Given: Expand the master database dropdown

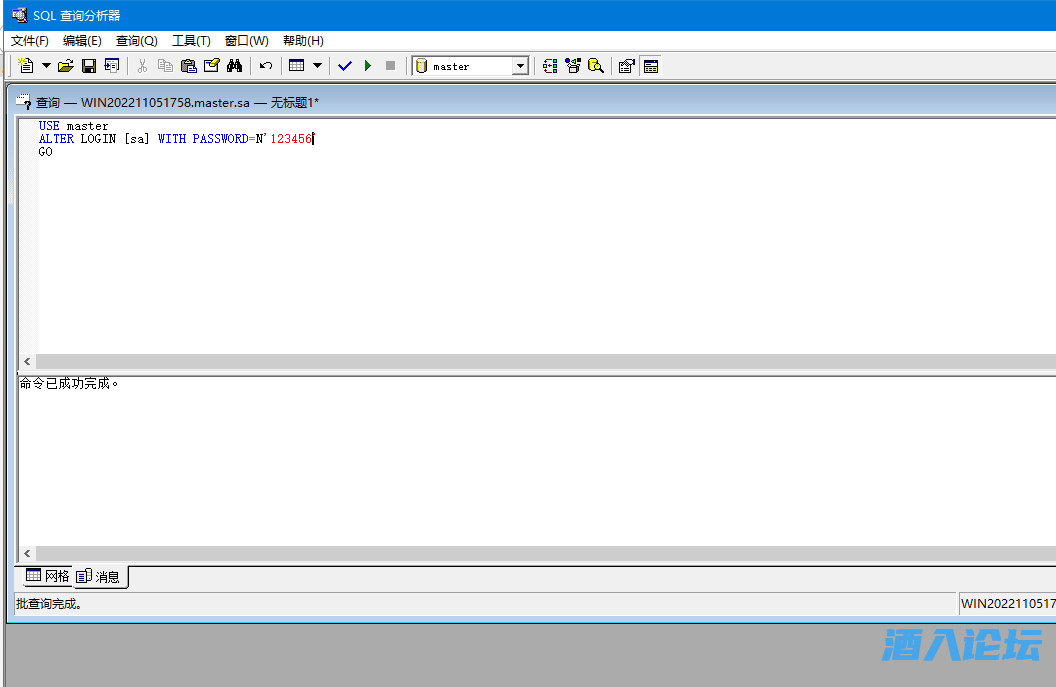Looking at the screenshot, I should point(520,66).
